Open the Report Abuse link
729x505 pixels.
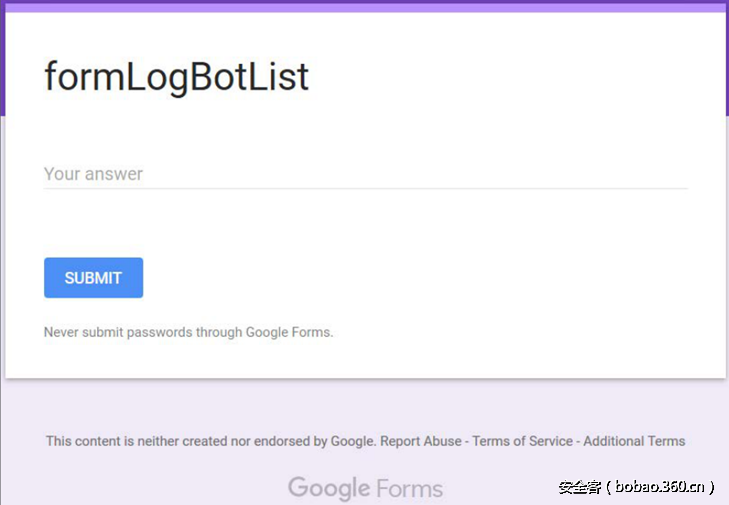421,441
